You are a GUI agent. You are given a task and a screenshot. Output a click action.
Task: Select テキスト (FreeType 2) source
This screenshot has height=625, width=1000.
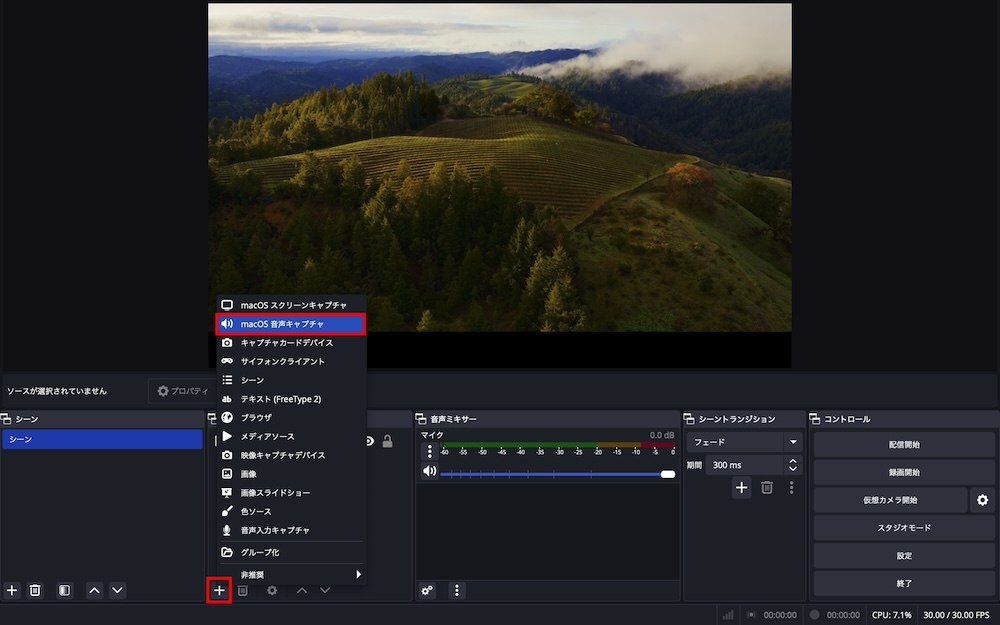pos(291,399)
